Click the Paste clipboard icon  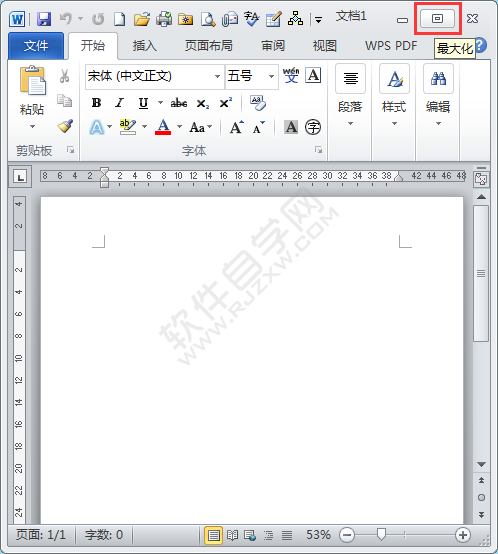click(32, 81)
